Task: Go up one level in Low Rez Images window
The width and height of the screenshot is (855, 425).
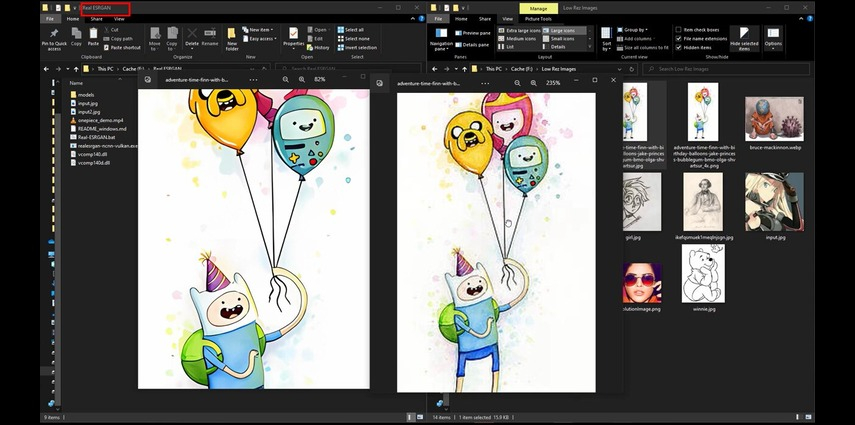Action: tap(464, 69)
